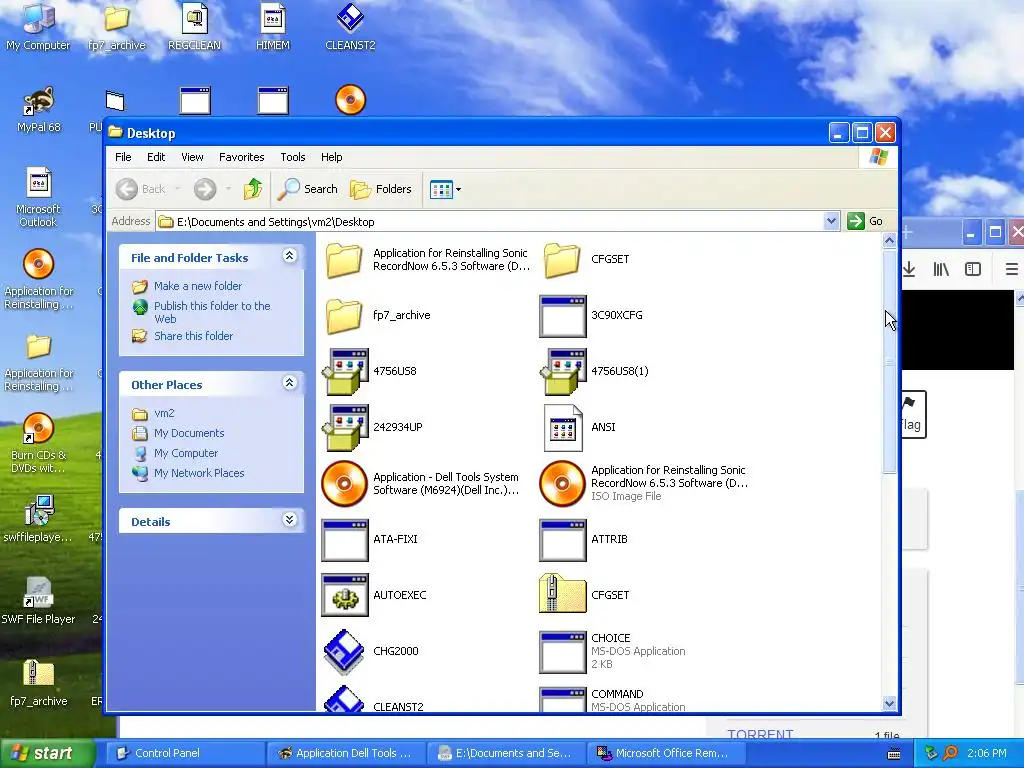
Task: Select the MyPal 68 desktop shortcut
Action: 38,109
